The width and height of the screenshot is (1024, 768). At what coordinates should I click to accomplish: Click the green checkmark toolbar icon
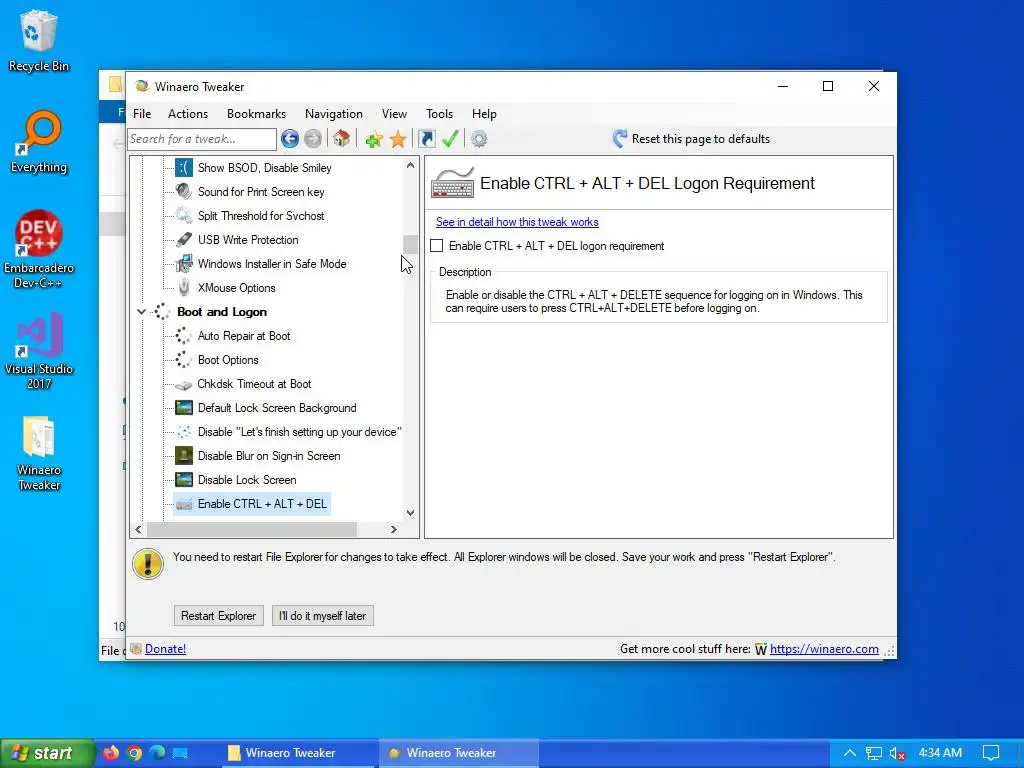(450, 138)
